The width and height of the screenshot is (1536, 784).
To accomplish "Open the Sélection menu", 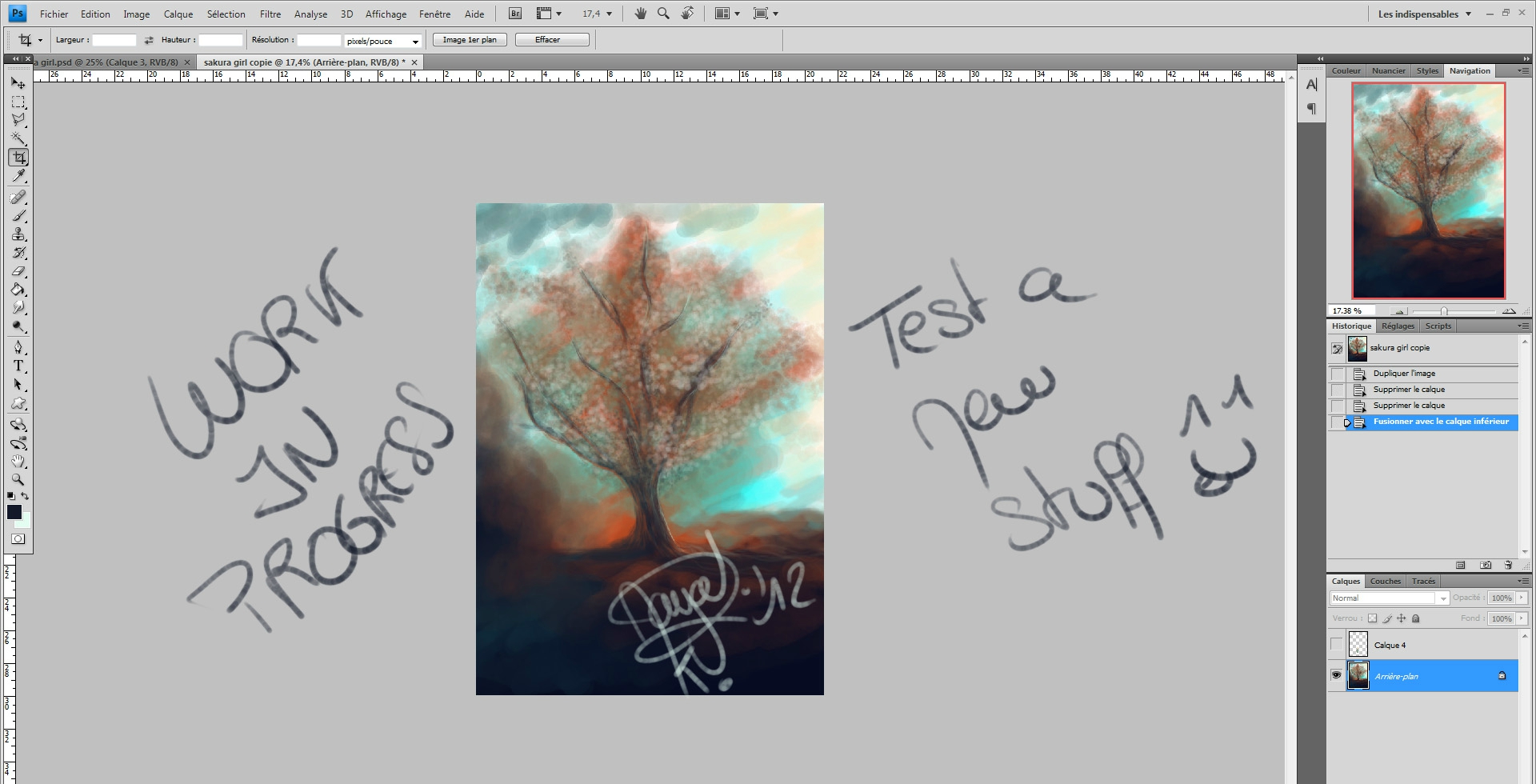I will pos(226,14).
